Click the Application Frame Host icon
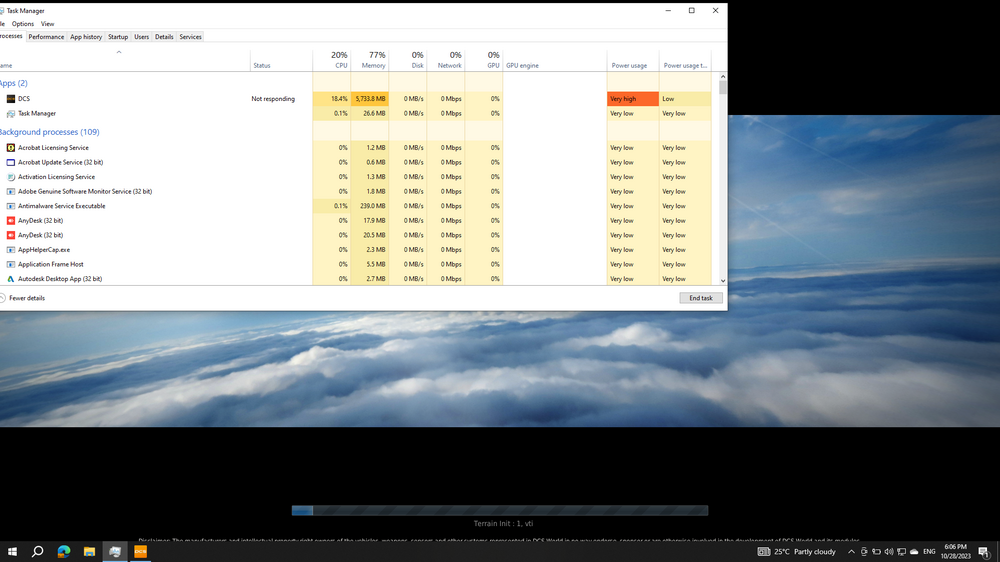The image size is (1000, 562). [x=11, y=264]
